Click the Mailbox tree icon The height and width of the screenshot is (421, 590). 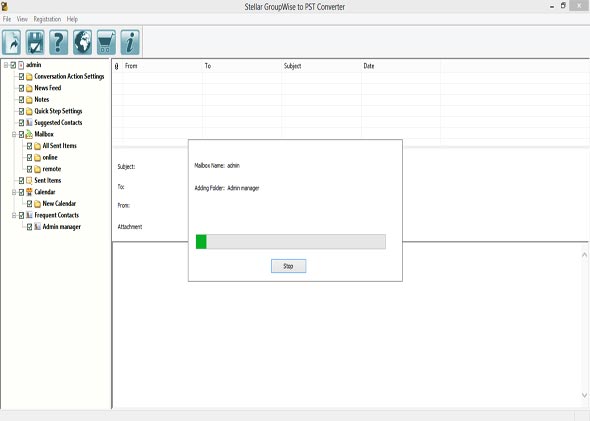click(29, 134)
